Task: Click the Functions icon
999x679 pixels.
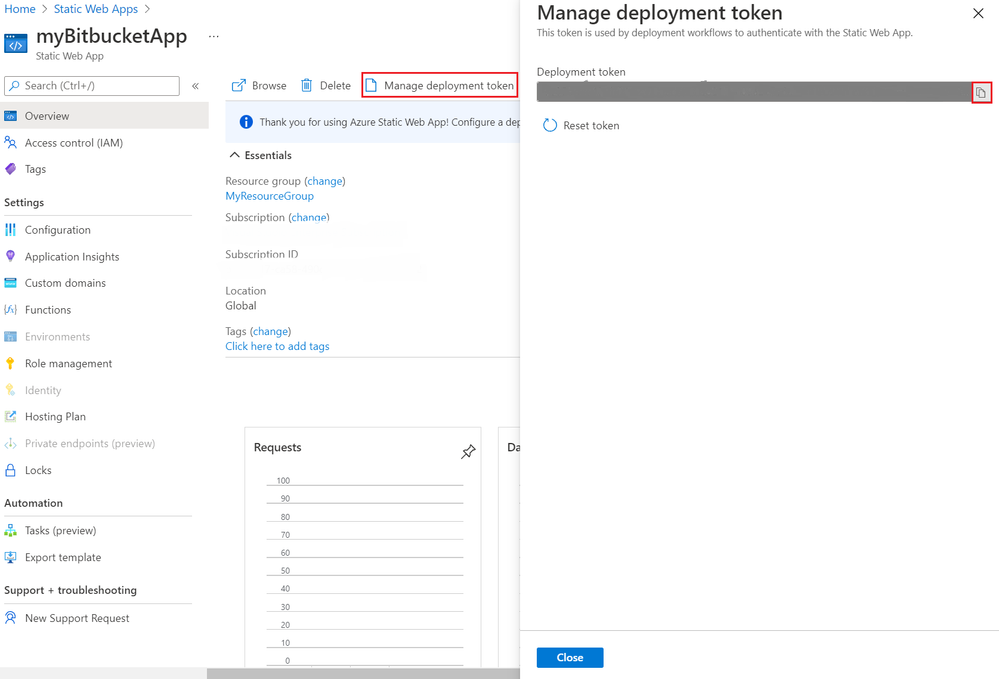Action: tap(10, 310)
